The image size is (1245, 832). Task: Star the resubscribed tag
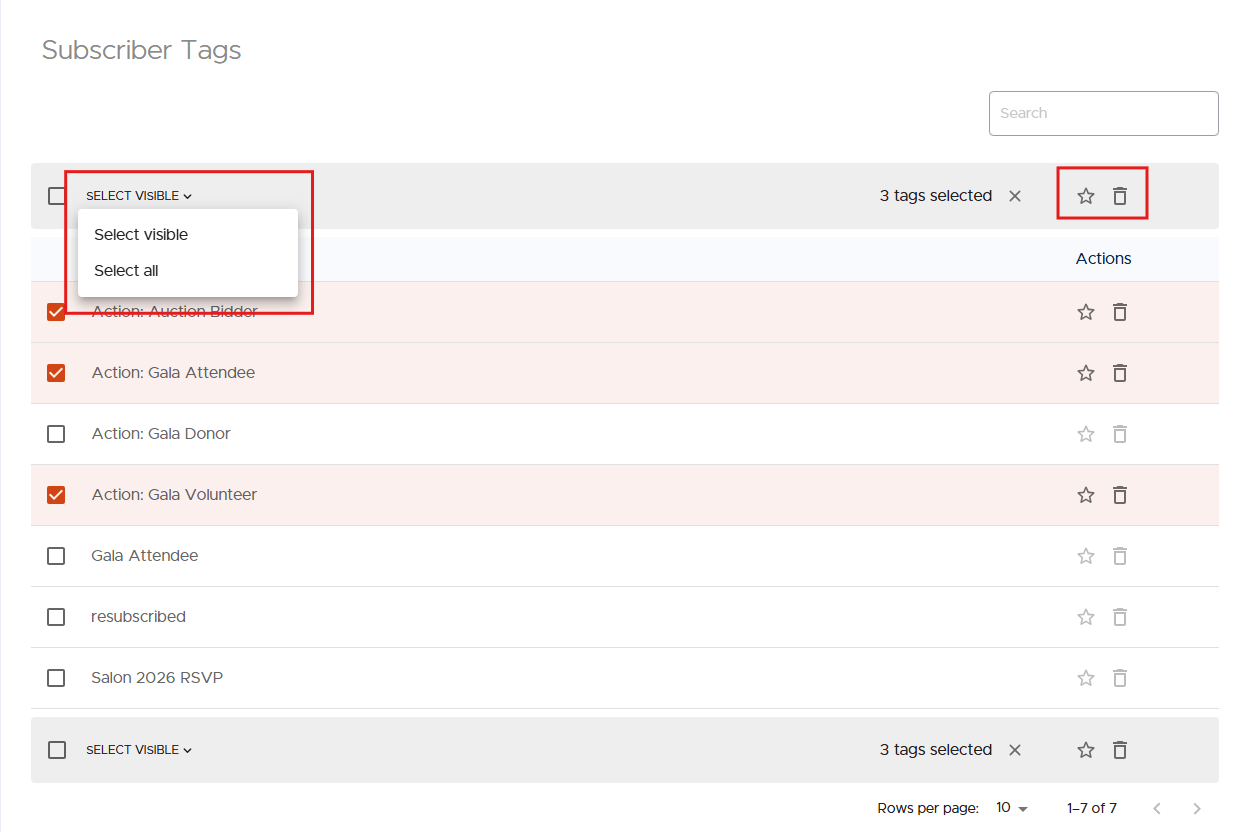(1086, 617)
